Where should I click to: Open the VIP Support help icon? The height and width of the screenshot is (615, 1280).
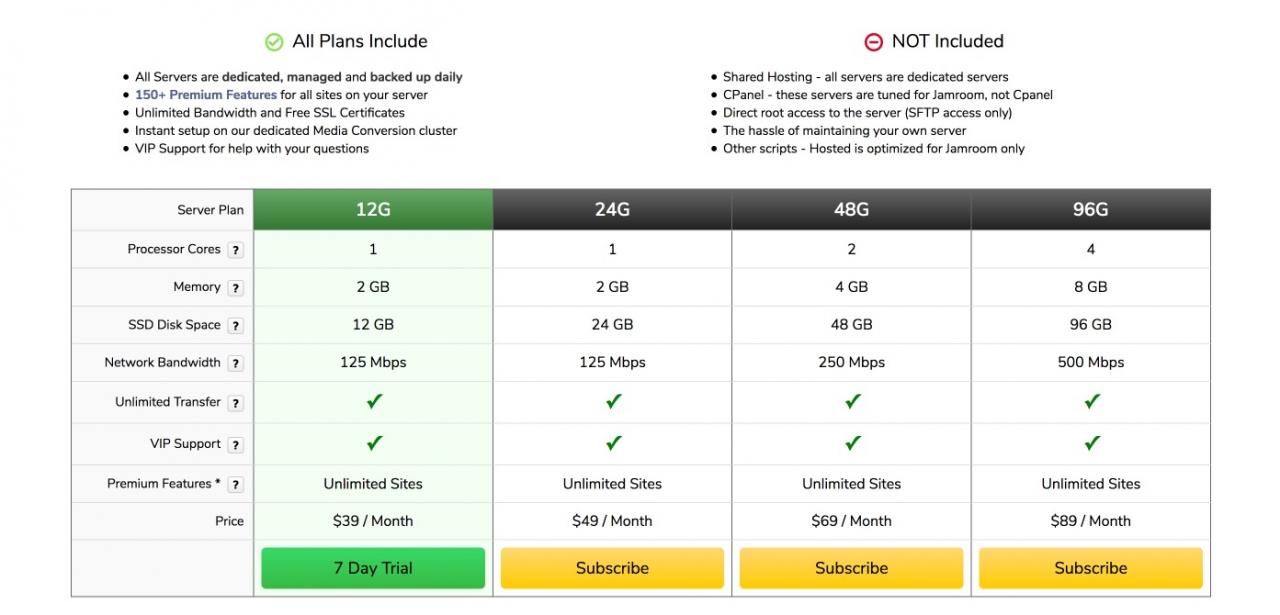pos(235,445)
